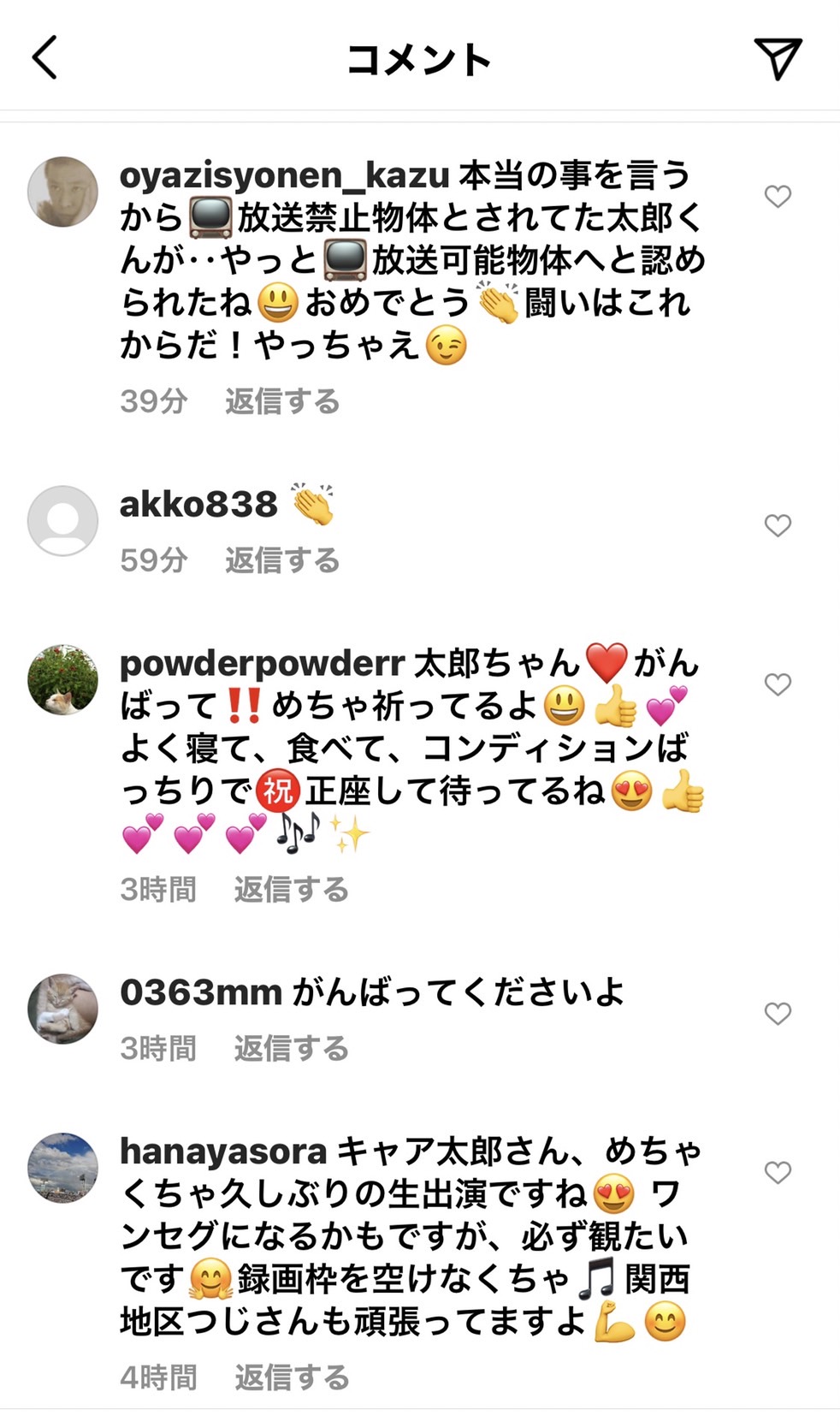The width and height of the screenshot is (840, 1427).
Task: Tap heart beside hanayasora's comment
Action: pyautogui.click(x=778, y=1173)
